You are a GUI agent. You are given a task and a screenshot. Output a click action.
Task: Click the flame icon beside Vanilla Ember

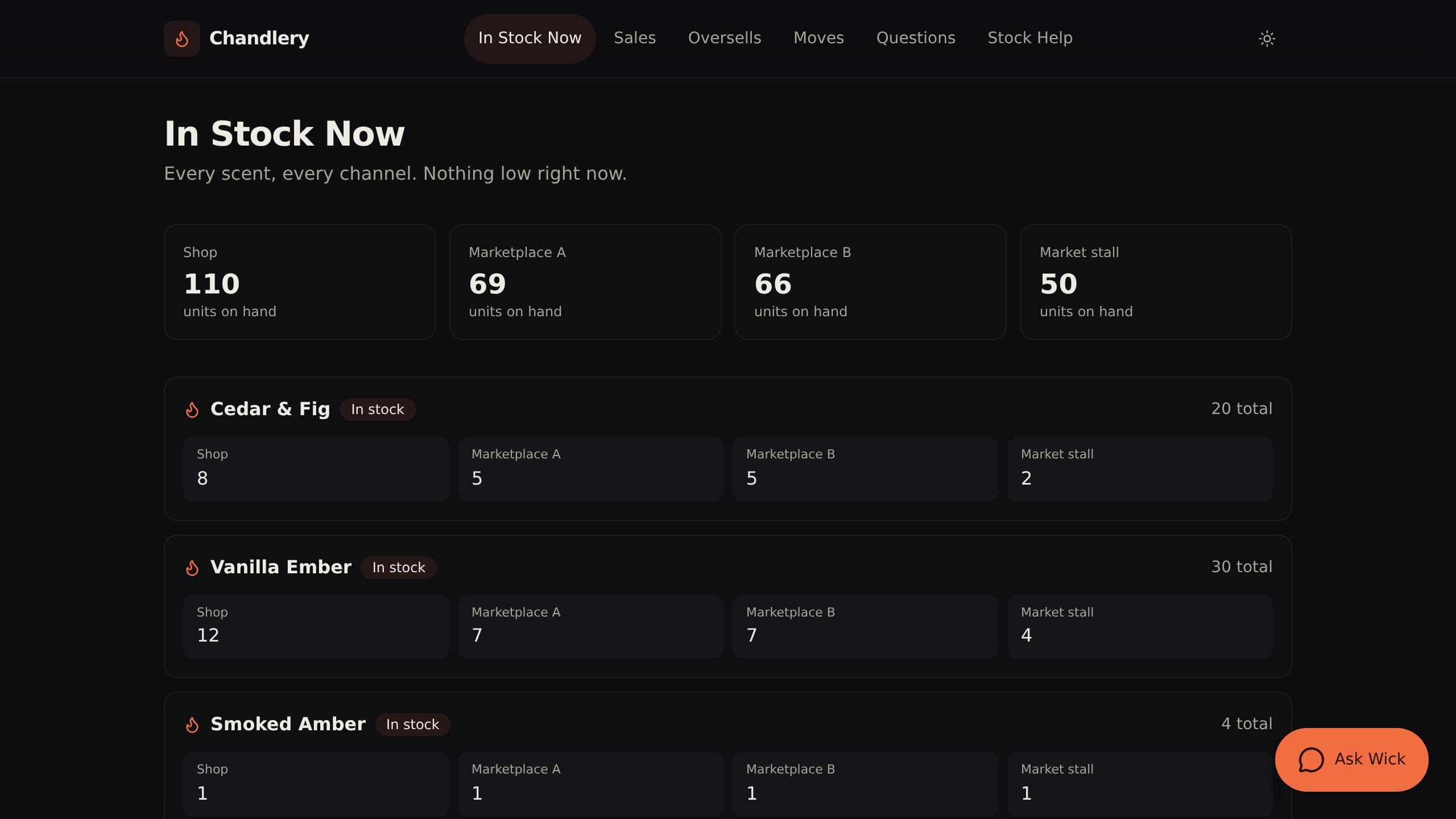point(192,568)
